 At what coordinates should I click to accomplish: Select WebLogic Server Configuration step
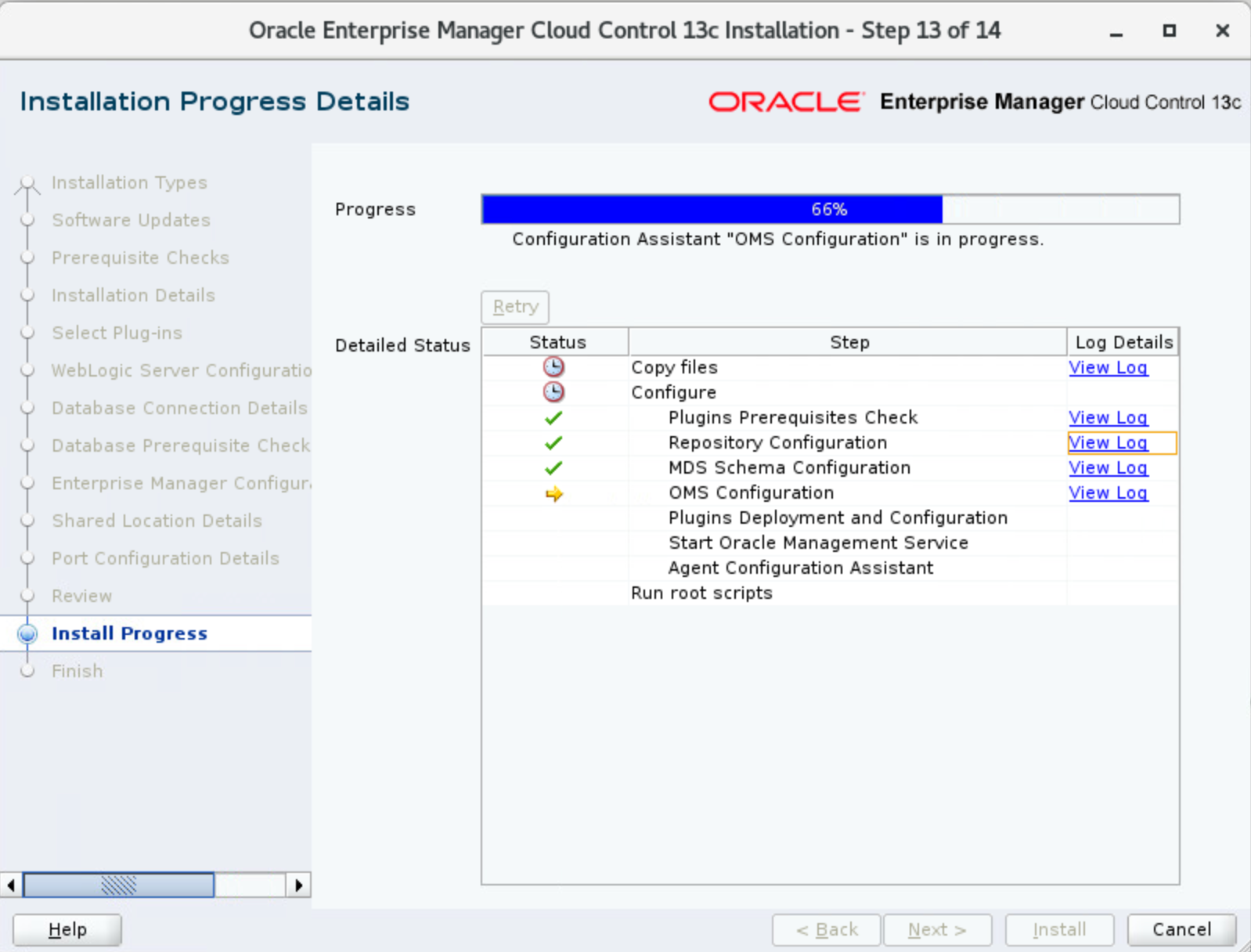point(182,370)
